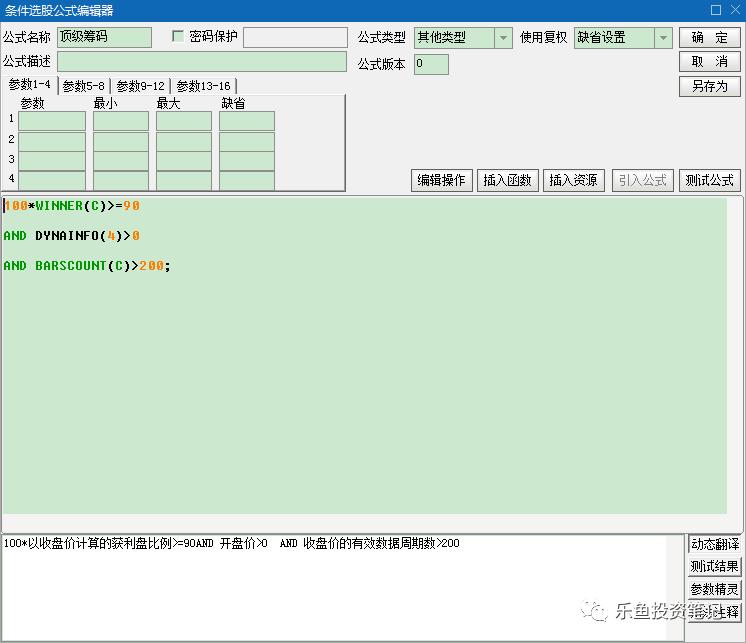746x643 pixels.
Task: Click row 1 最小 value field
Action: coord(121,121)
